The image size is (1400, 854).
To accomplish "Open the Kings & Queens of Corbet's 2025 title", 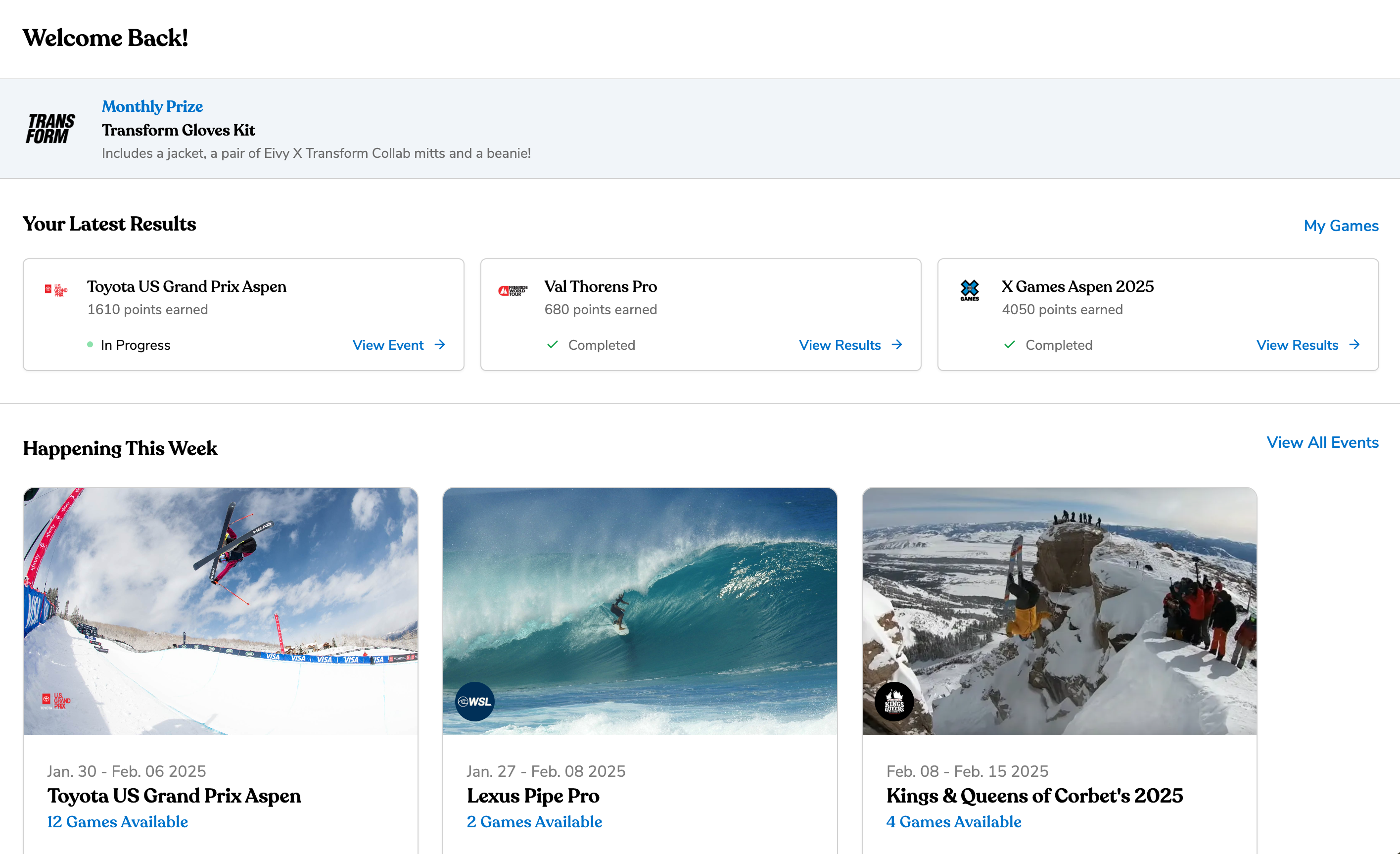I will pos(1034,796).
